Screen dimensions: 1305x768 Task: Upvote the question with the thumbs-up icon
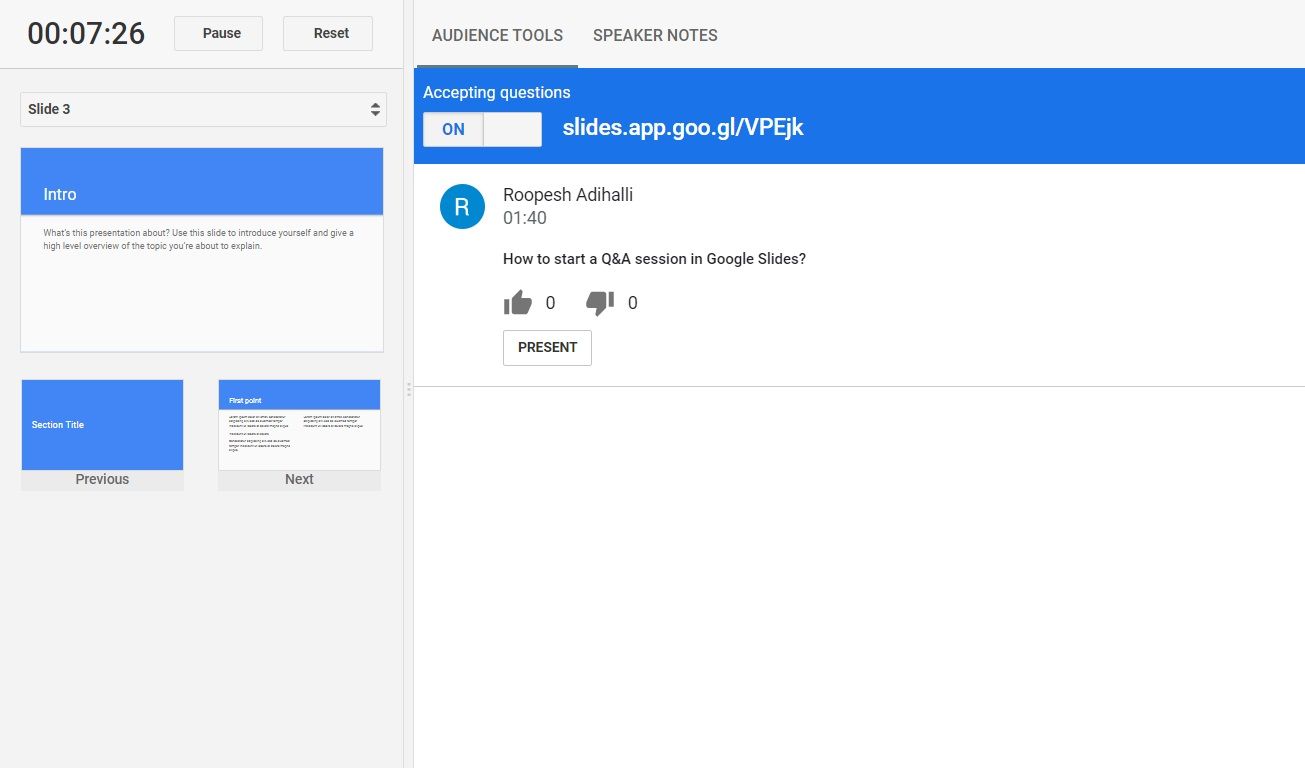click(518, 301)
